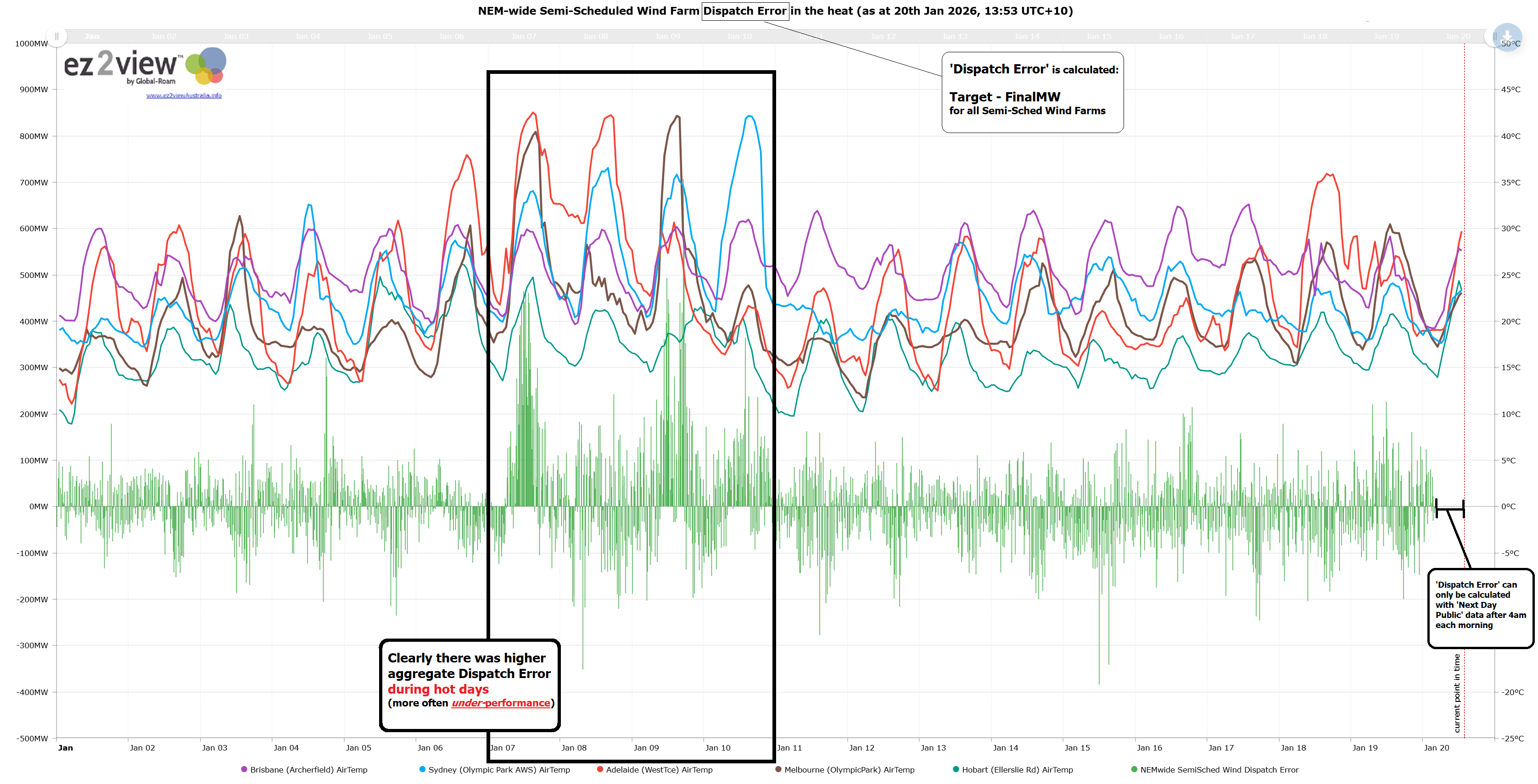1538x784 pixels.
Task: Click the '-200MW' left axis label
Action: click(32, 600)
